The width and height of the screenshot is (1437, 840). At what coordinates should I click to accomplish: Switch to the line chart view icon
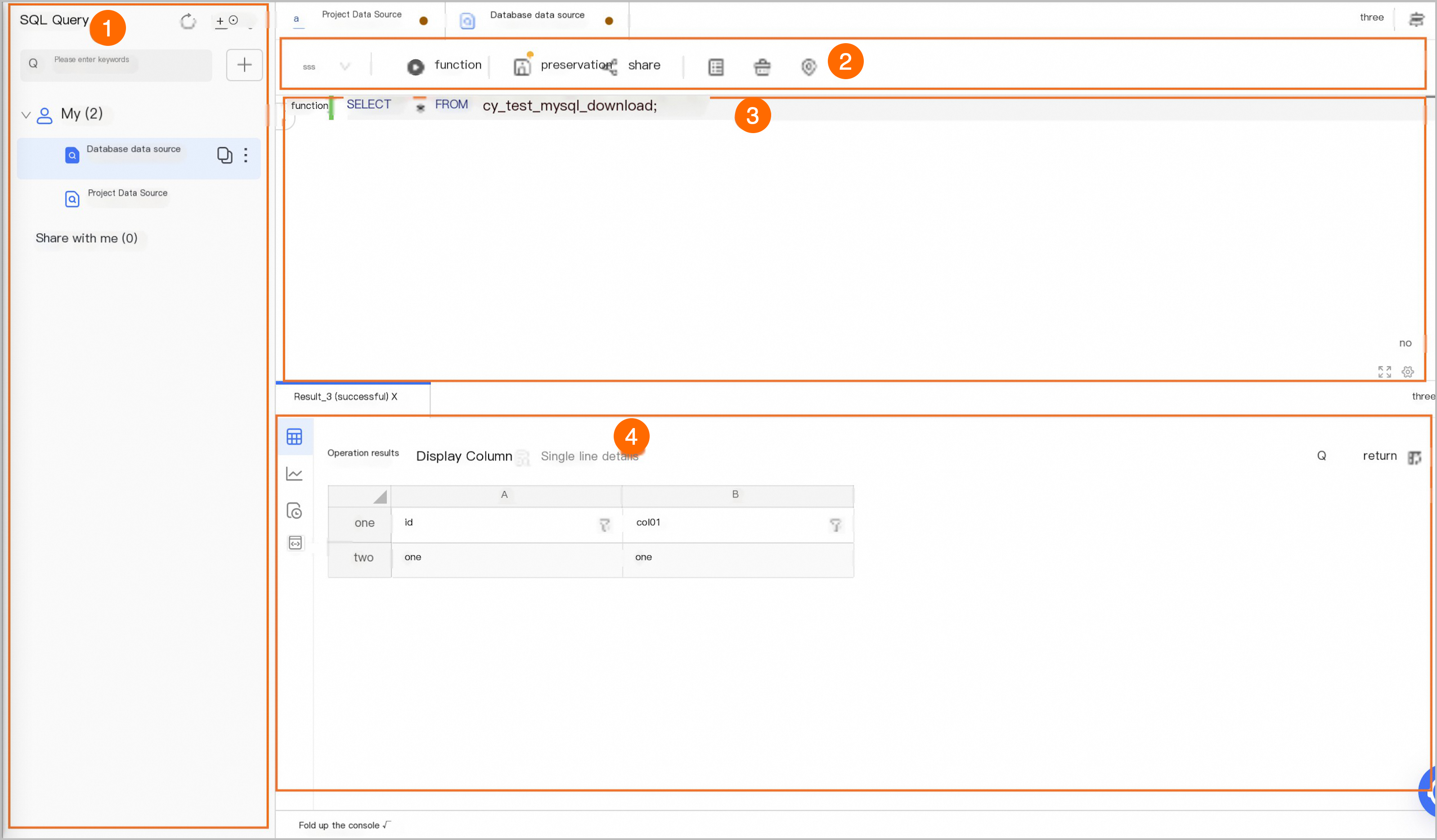294,474
